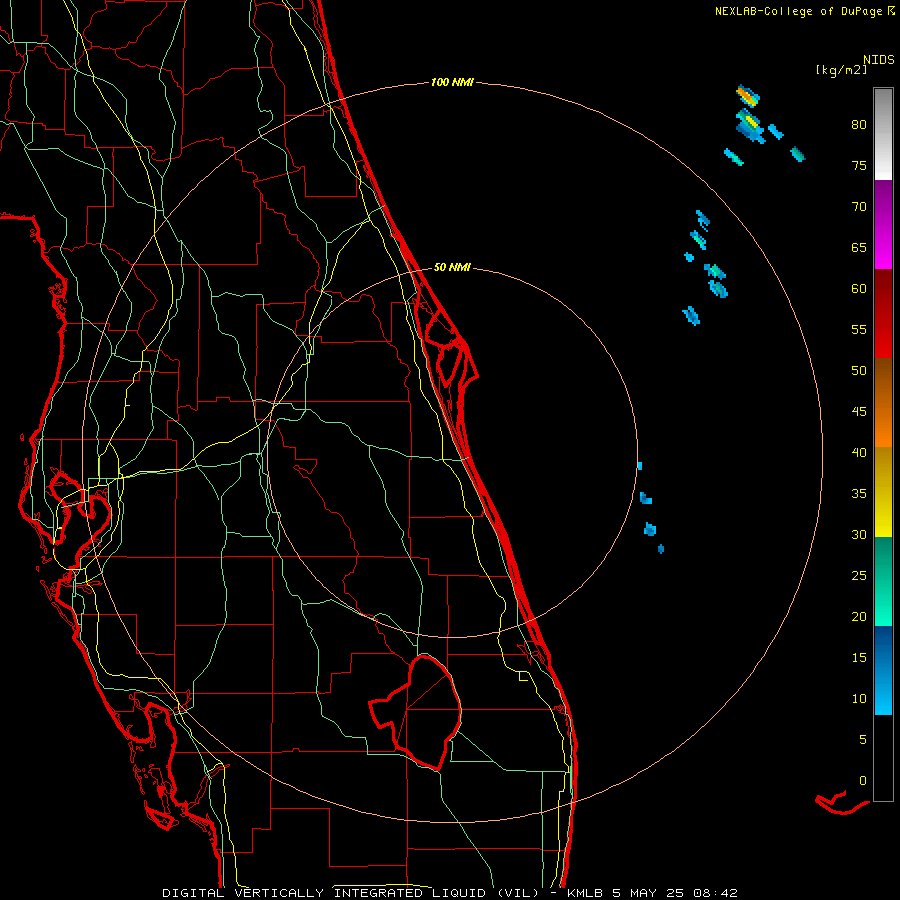This screenshot has width=900, height=900.
Task: Click the 5 value on color scale
Action: point(863,739)
